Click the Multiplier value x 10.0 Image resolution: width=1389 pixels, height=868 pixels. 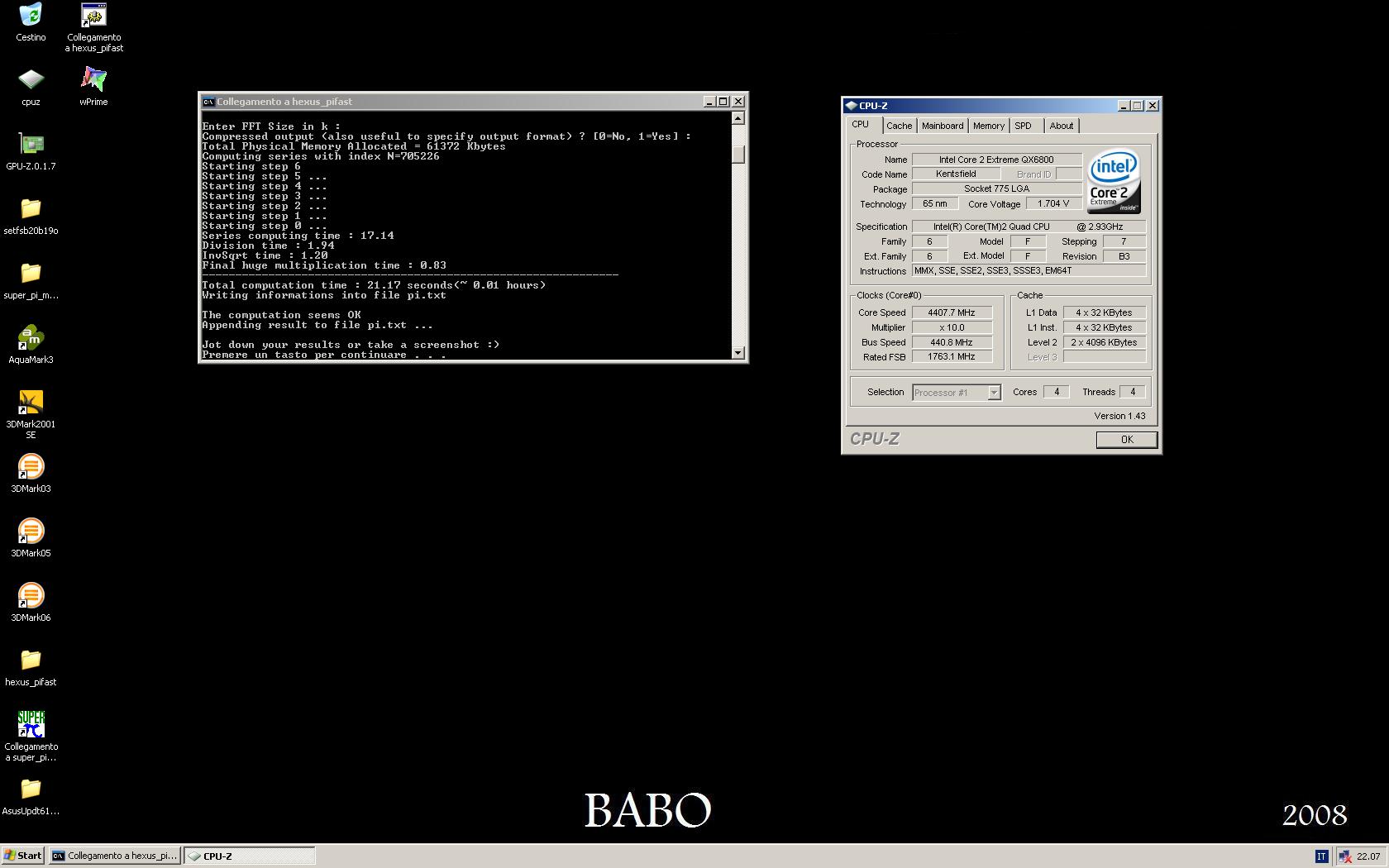click(952, 328)
